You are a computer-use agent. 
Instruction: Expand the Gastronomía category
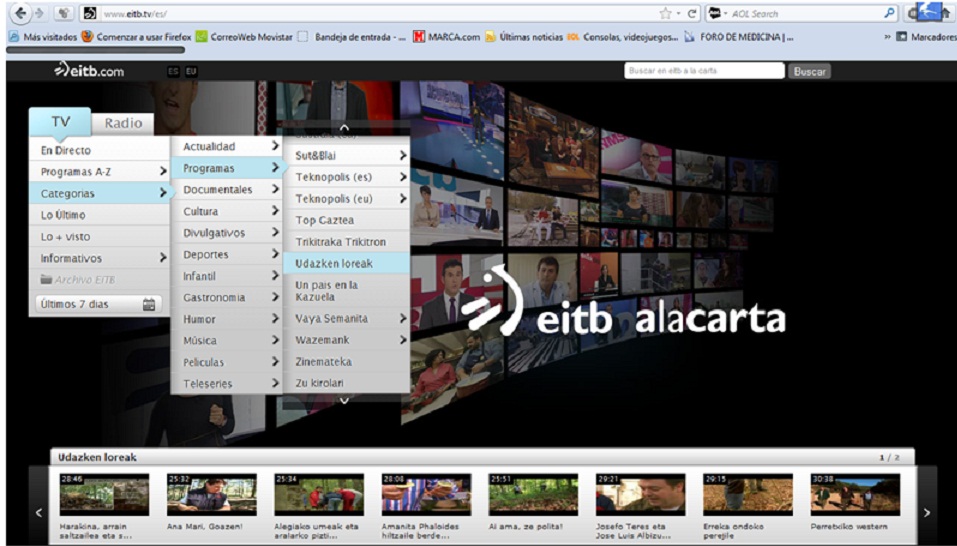point(226,298)
